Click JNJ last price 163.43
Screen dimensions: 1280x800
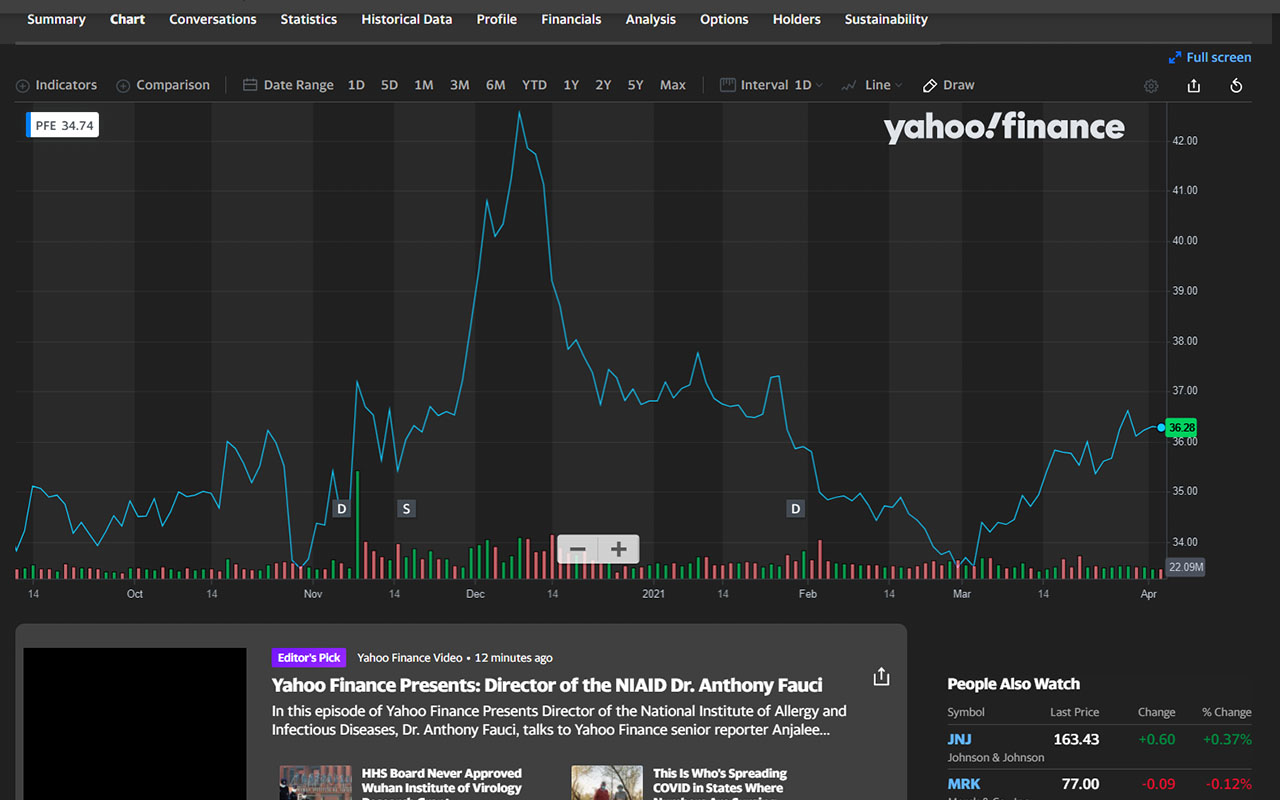pyautogui.click(x=1076, y=739)
